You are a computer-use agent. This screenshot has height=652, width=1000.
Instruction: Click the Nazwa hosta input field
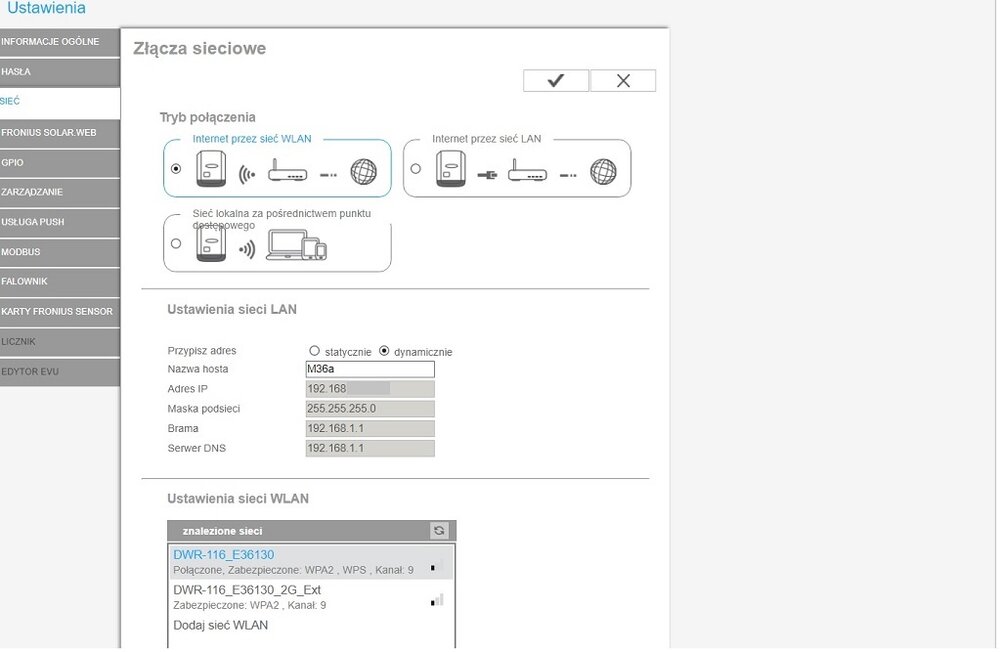pyautogui.click(x=370, y=369)
